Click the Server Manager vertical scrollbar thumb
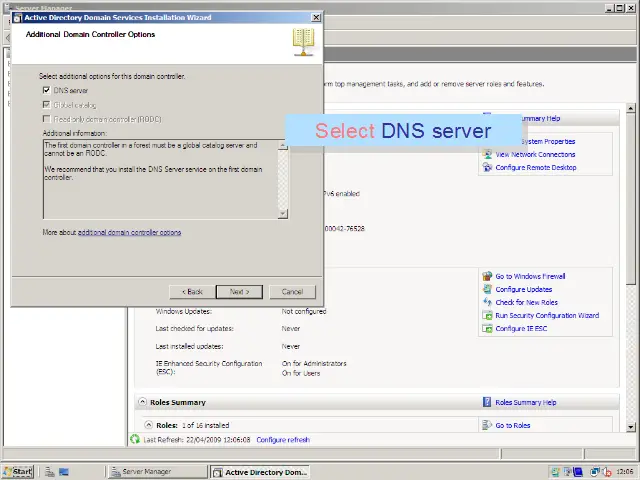The image size is (640, 480). [x=631, y=199]
